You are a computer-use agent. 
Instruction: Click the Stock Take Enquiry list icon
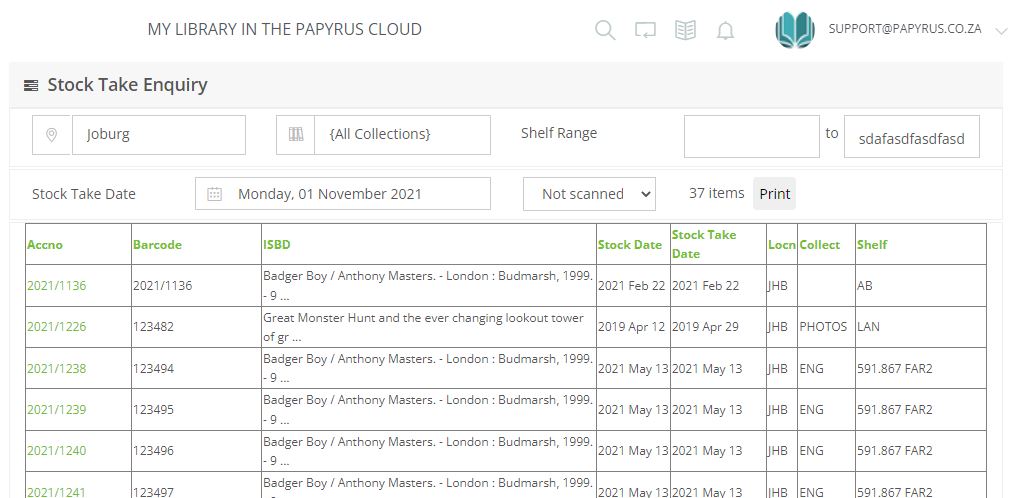coord(31,85)
